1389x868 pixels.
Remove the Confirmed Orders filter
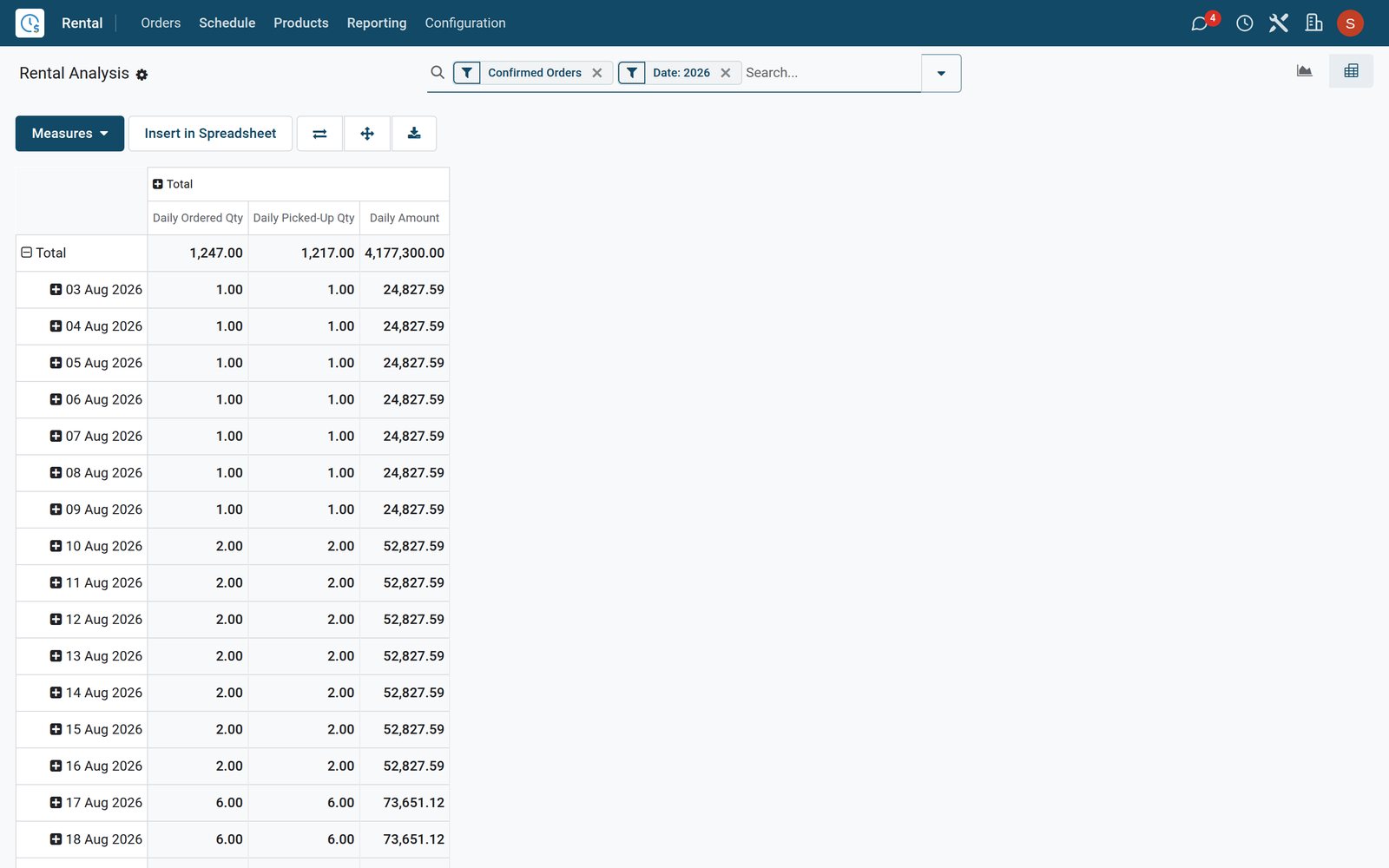597,73
